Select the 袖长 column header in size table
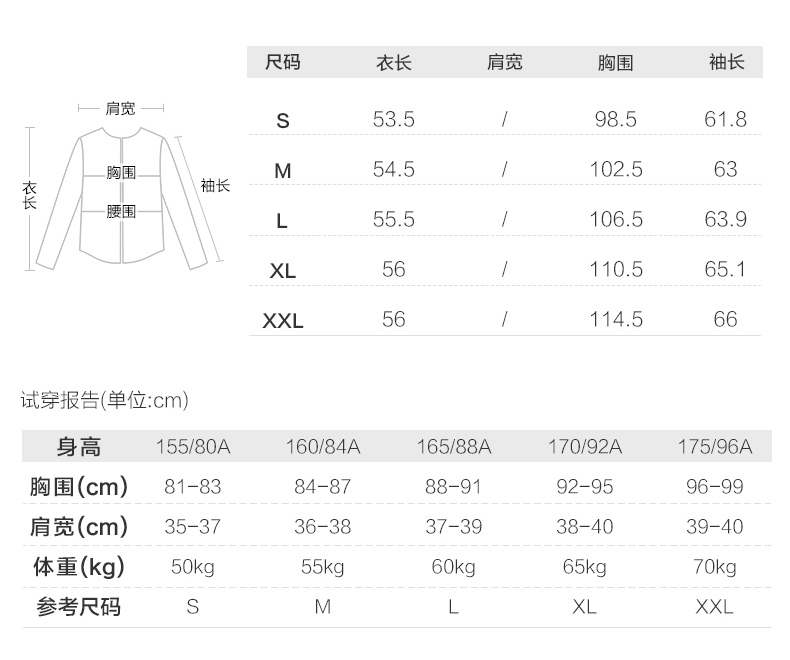This screenshot has width=790, height=660. (726, 62)
